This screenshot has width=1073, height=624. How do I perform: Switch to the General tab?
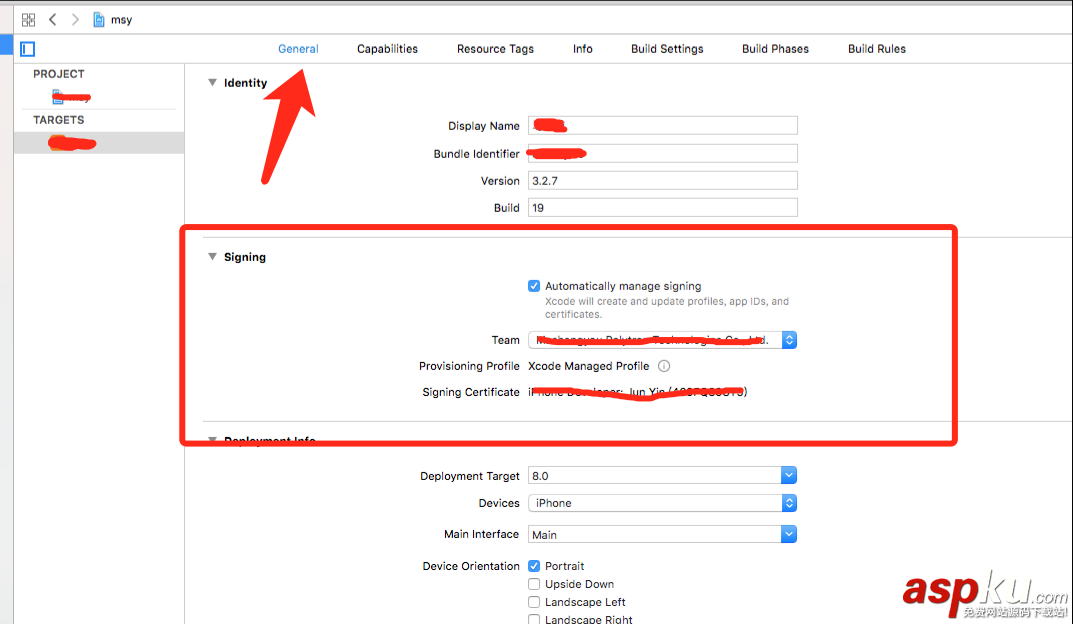click(298, 49)
